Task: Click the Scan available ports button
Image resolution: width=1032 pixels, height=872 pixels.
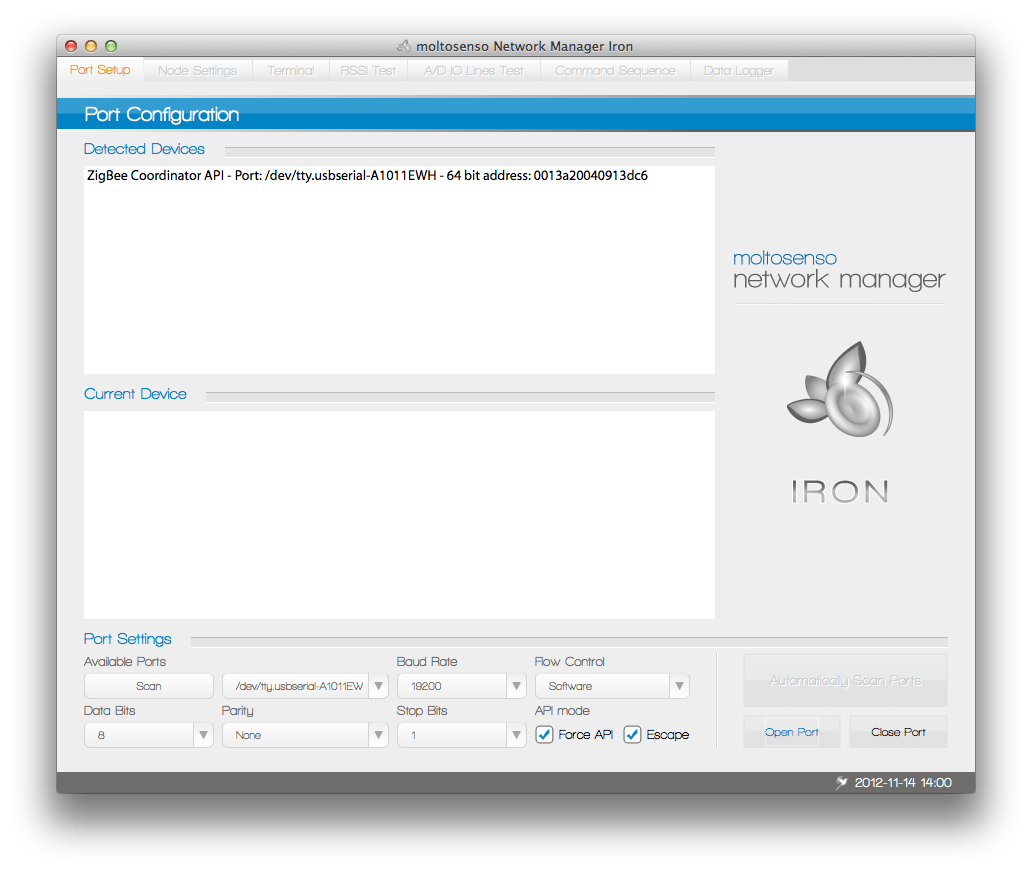Action: (149, 686)
